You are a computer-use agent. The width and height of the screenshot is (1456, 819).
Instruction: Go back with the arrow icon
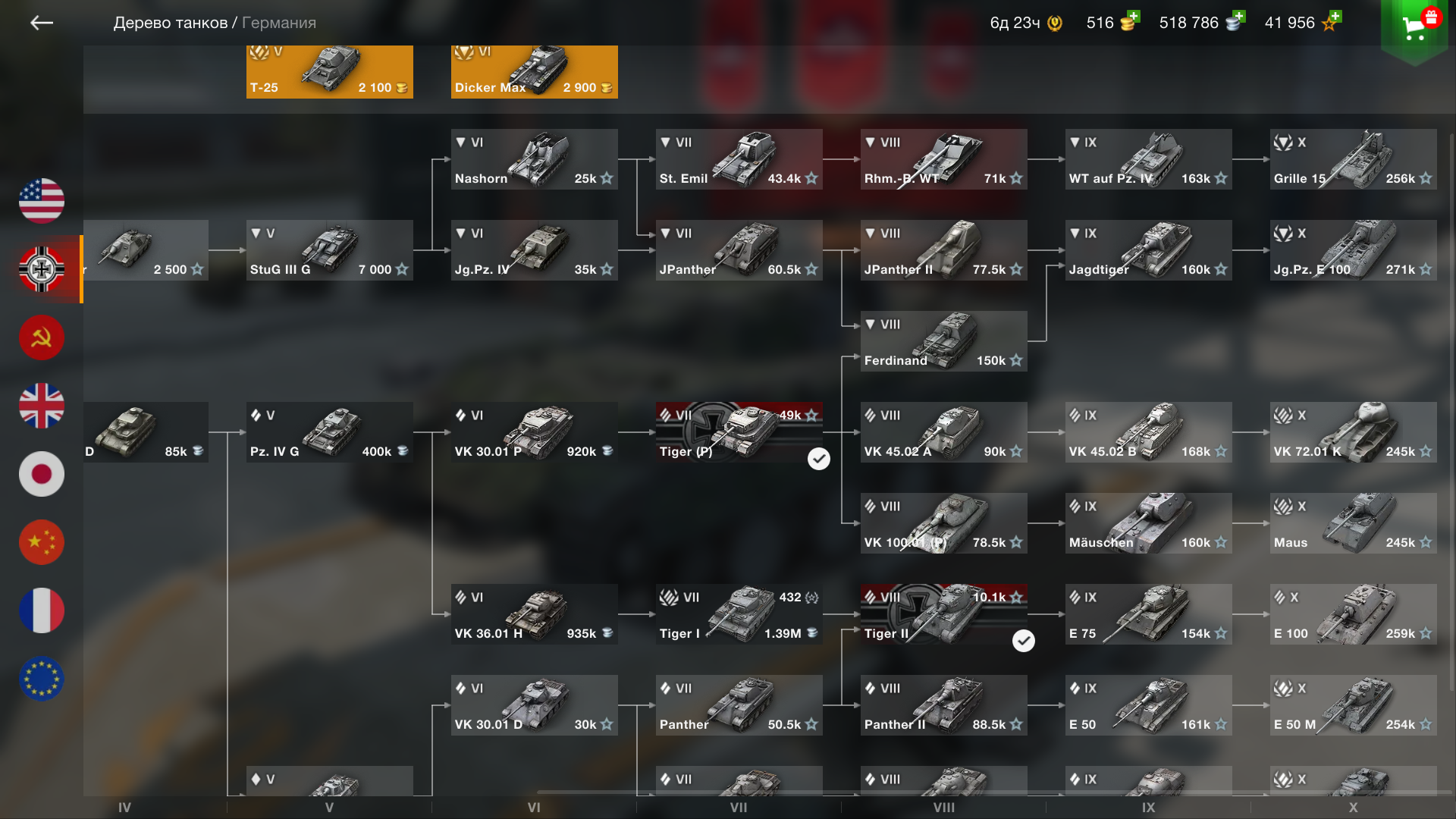[x=42, y=23]
